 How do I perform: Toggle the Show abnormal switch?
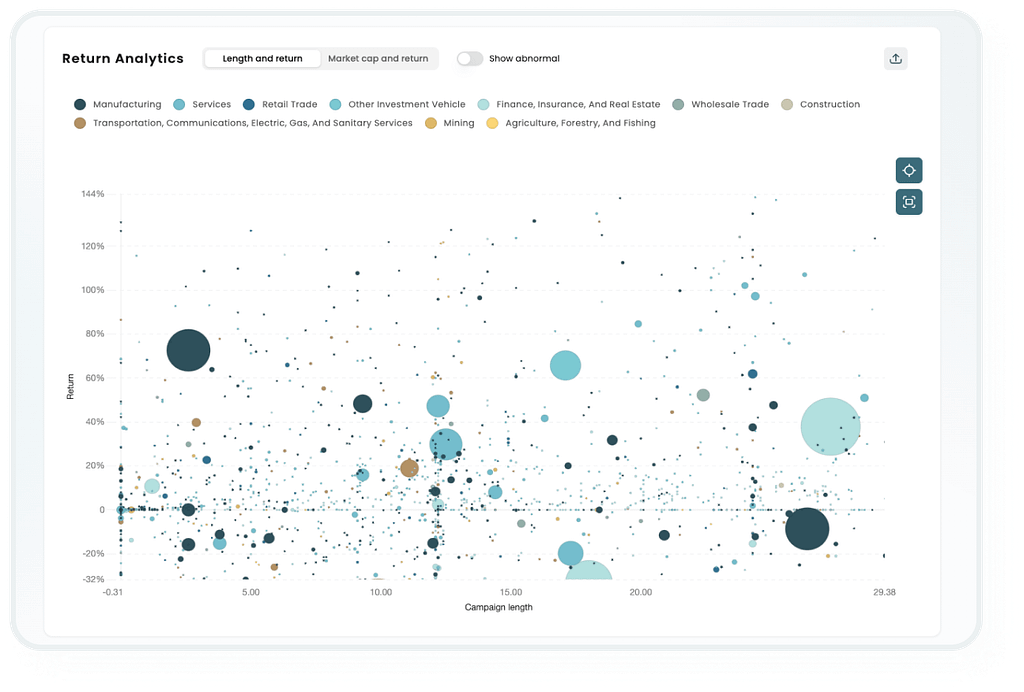pos(469,59)
